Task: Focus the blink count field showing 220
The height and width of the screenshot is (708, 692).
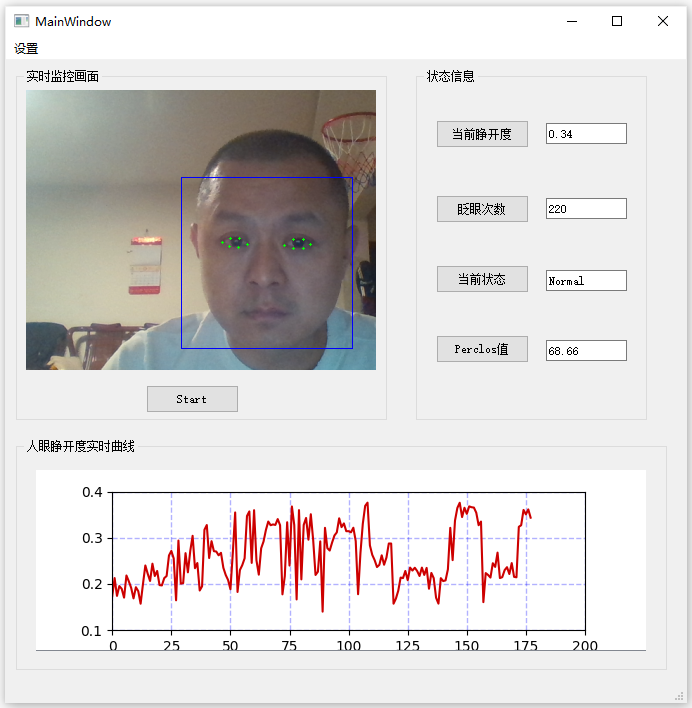Action: tap(586, 209)
